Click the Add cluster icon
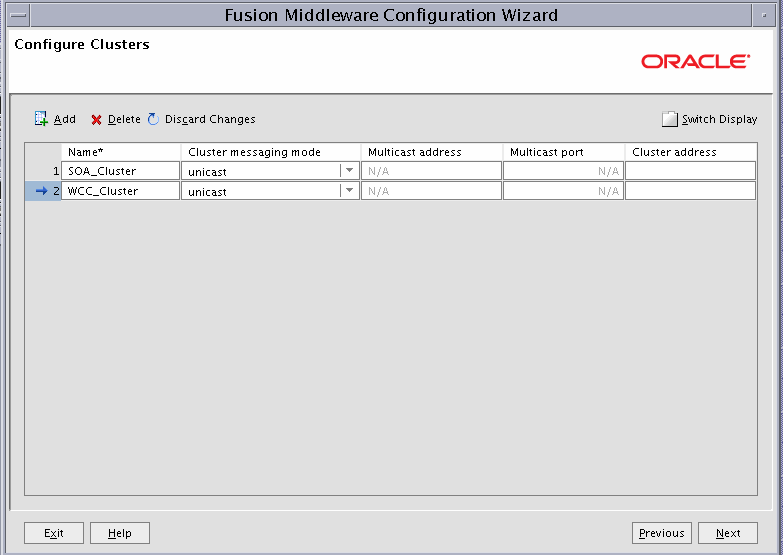 (41, 119)
